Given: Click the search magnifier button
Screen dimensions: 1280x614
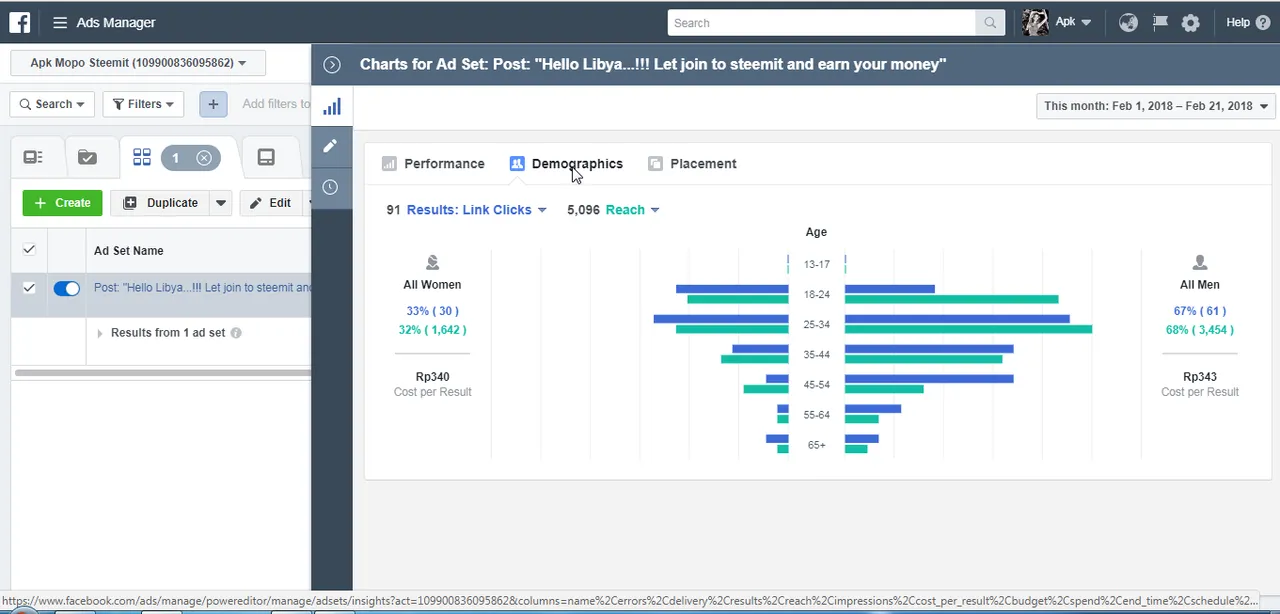Looking at the screenshot, I should [x=990, y=22].
